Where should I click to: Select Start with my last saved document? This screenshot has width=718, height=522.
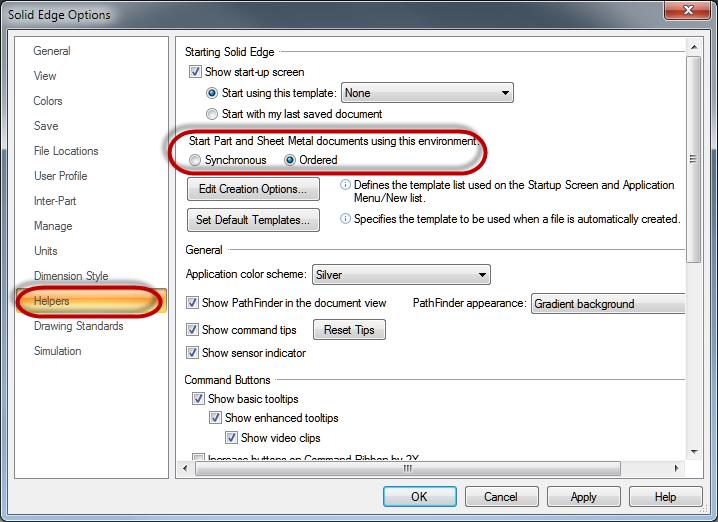[212, 114]
